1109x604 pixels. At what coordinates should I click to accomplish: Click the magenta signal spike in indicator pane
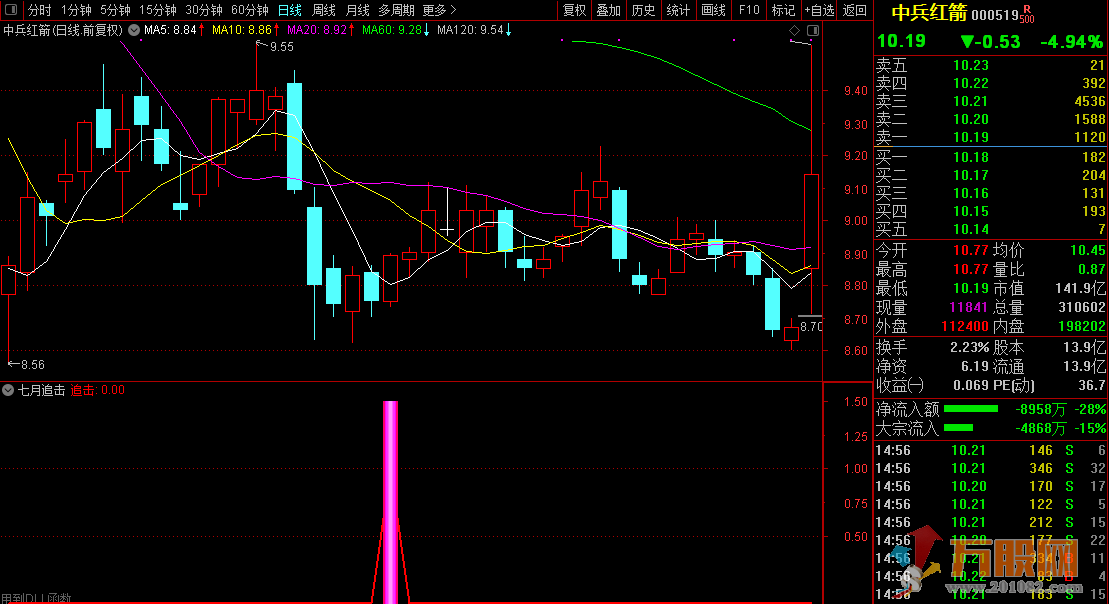click(x=390, y=501)
